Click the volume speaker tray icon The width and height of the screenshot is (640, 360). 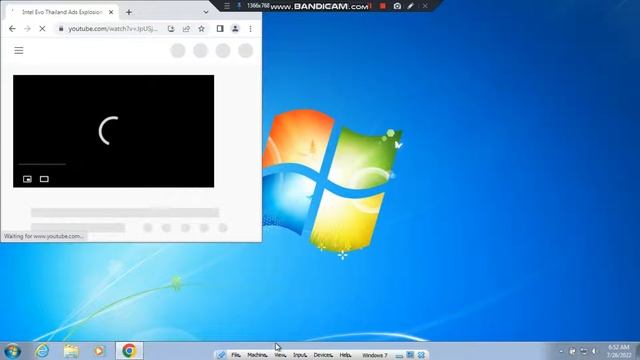594,351
